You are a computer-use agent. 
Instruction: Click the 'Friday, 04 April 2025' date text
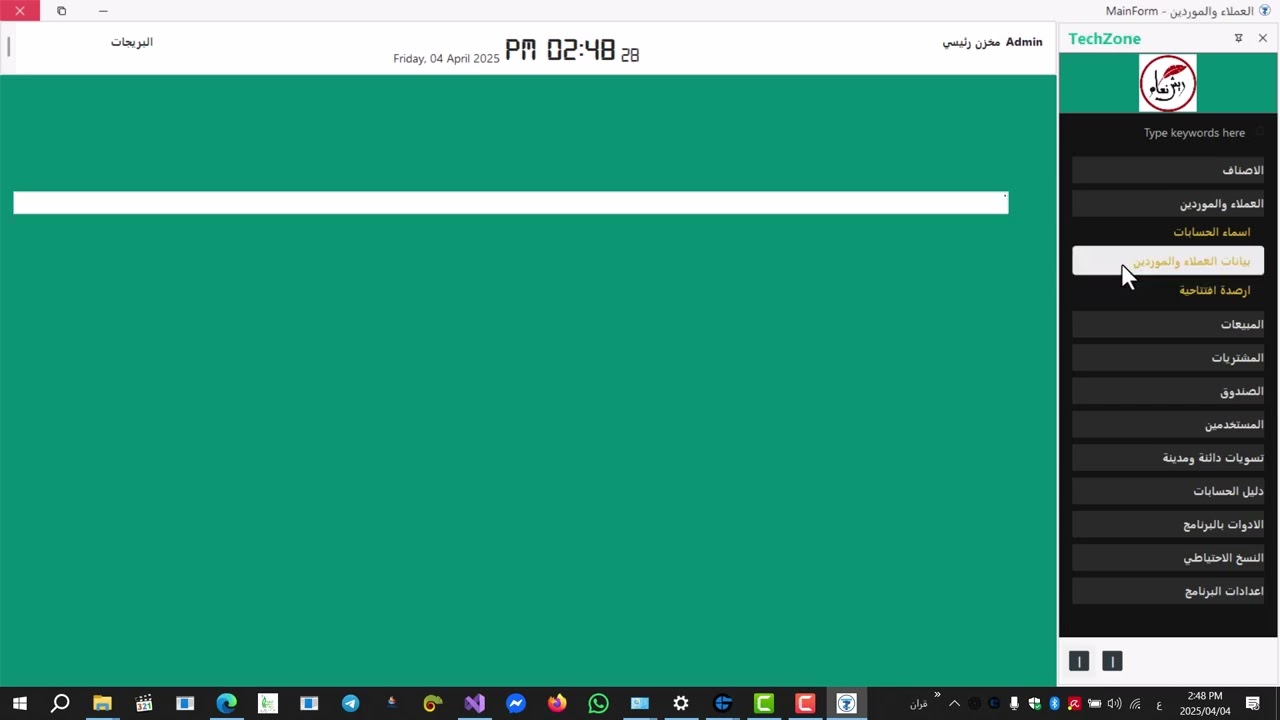click(446, 58)
